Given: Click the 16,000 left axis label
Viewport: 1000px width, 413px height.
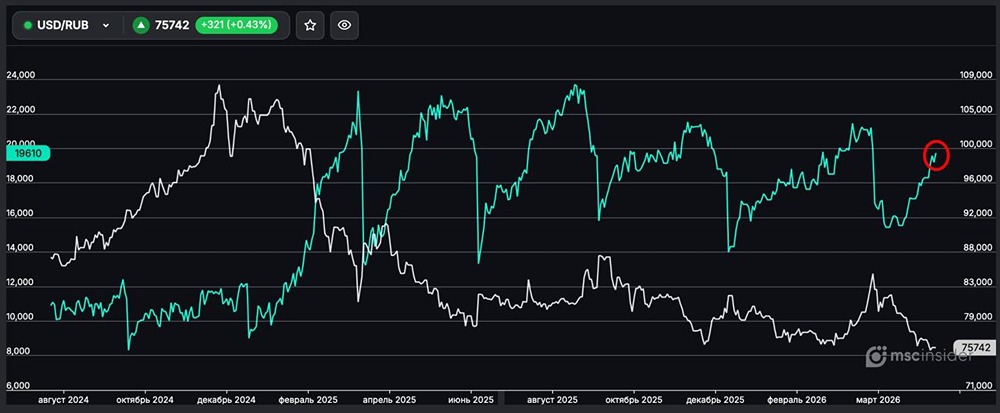Looking at the screenshot, I should pyautogui.click(x=20, y=214).
